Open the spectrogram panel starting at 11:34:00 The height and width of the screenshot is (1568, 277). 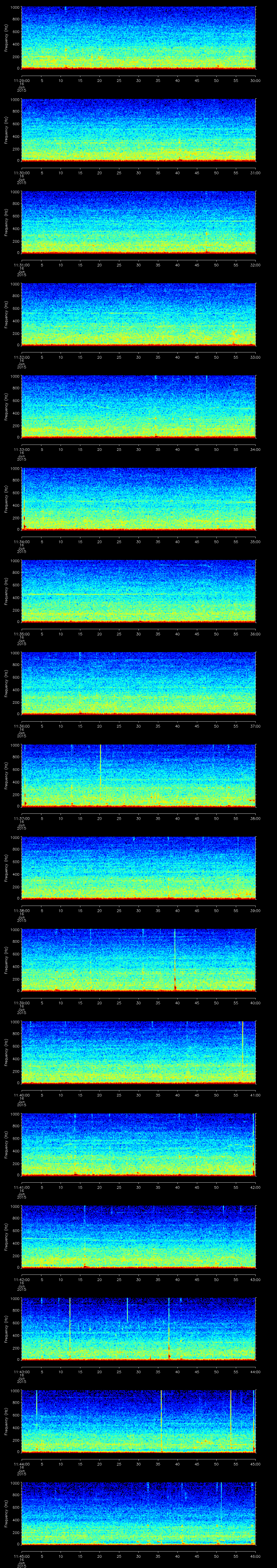pyautogui.click(x=139, y=499)
